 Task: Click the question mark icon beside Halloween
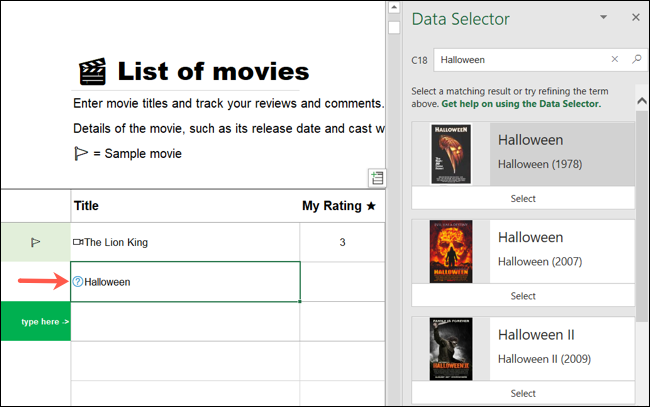[78, 282]
